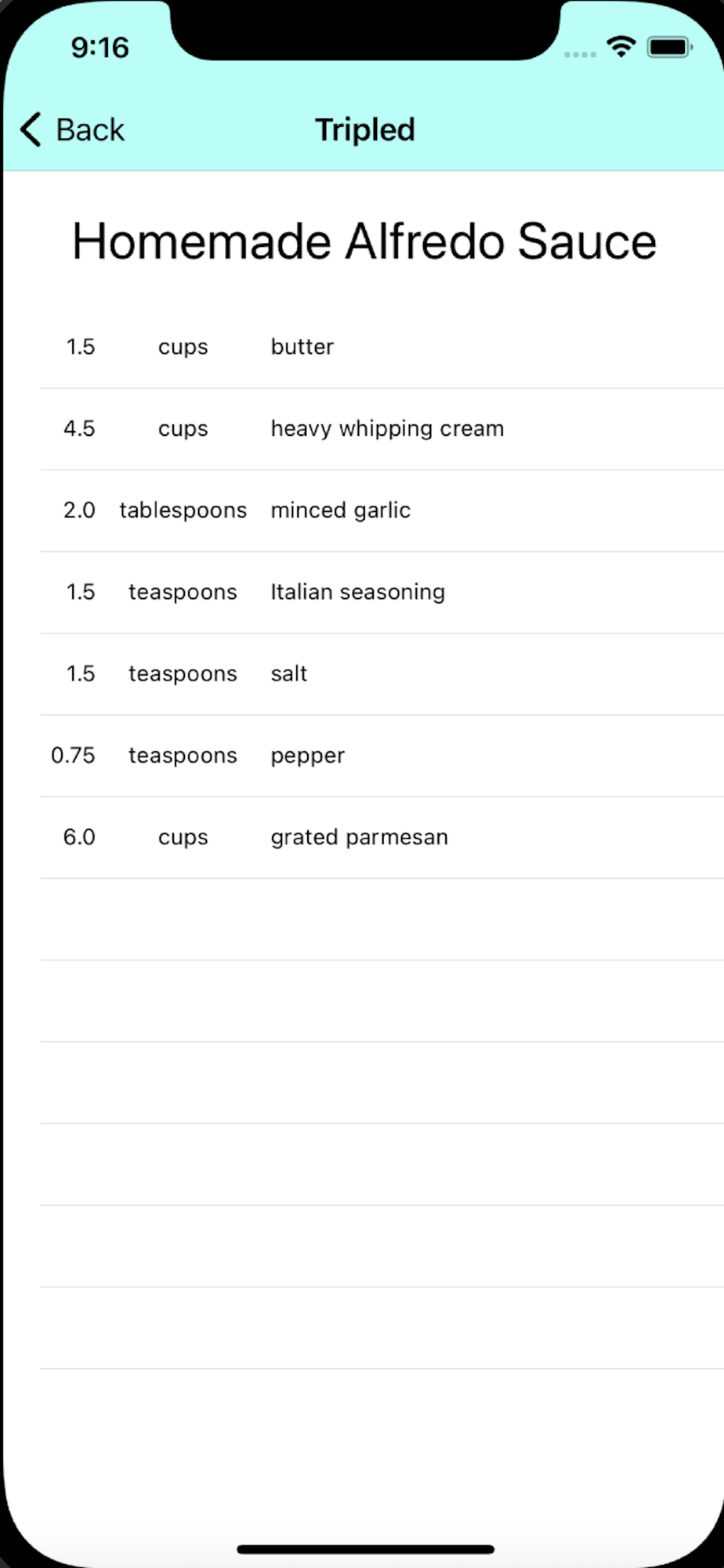Tap the status bar time 9:16

click(x=100, y=48)
